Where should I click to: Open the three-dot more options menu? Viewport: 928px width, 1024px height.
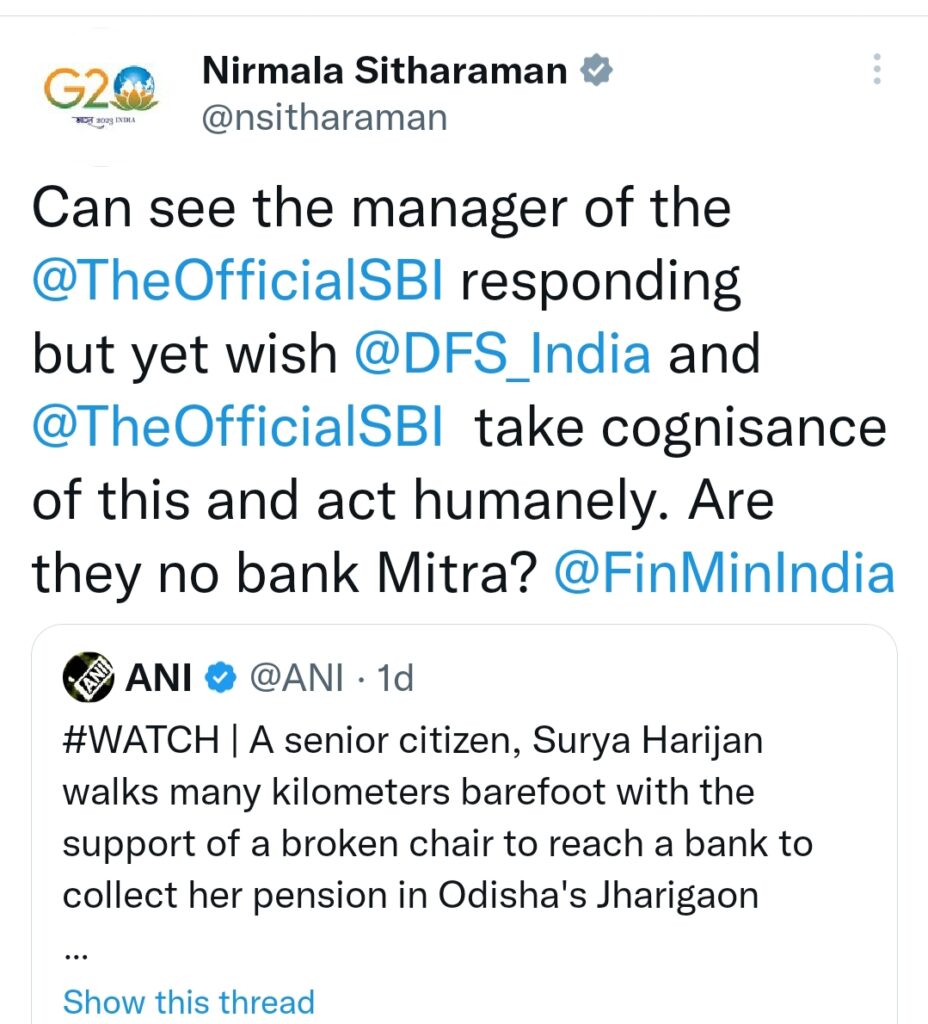877,69
